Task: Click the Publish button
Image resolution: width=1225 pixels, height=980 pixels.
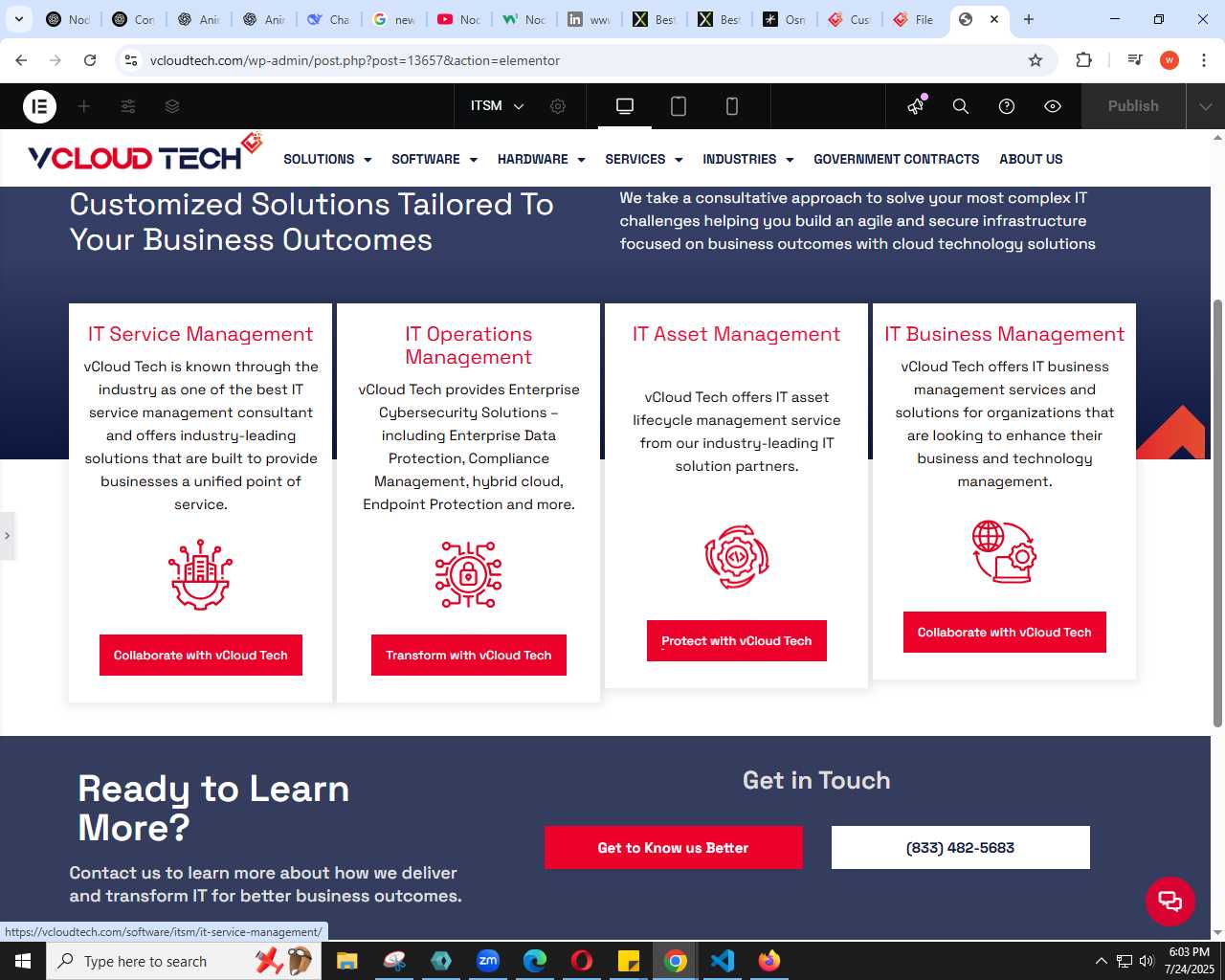Action: (x=1133, y=106)
